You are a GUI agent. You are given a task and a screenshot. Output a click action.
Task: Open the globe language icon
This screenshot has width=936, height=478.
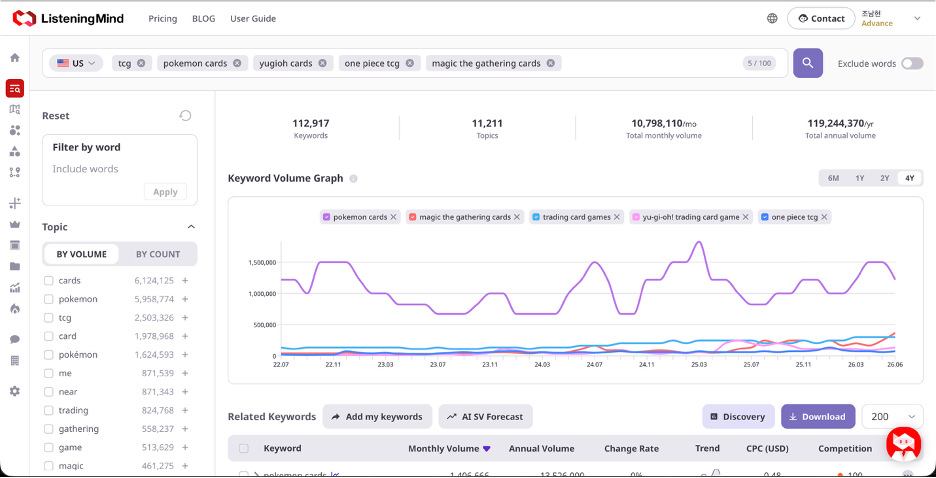point(772,18)
